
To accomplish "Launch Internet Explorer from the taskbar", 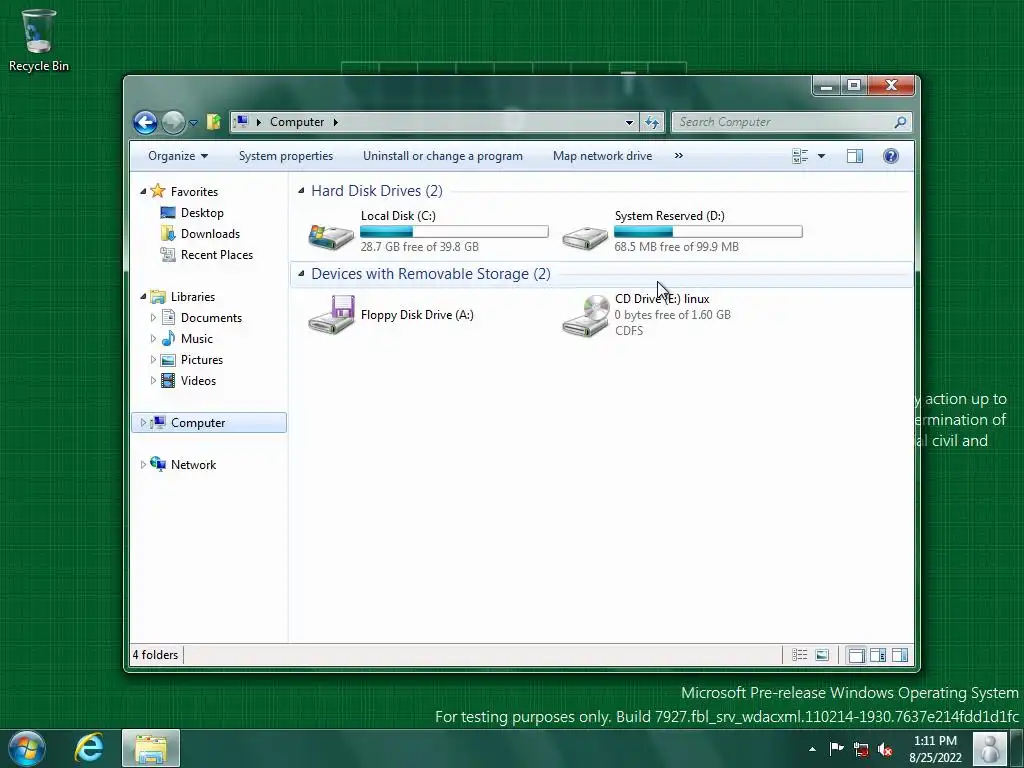I will 89,748.
